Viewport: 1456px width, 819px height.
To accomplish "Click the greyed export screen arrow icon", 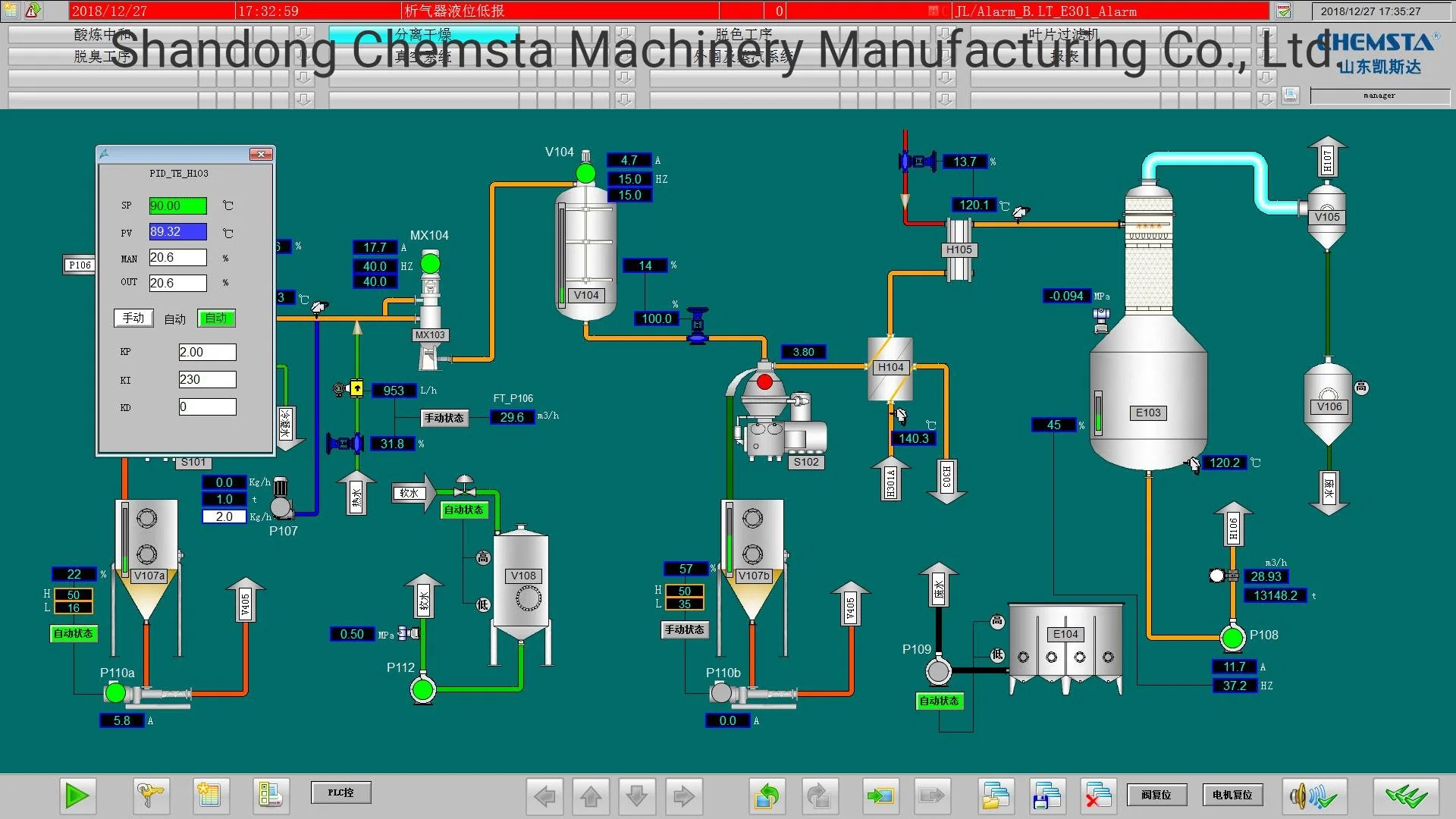I will coord(931,796).
